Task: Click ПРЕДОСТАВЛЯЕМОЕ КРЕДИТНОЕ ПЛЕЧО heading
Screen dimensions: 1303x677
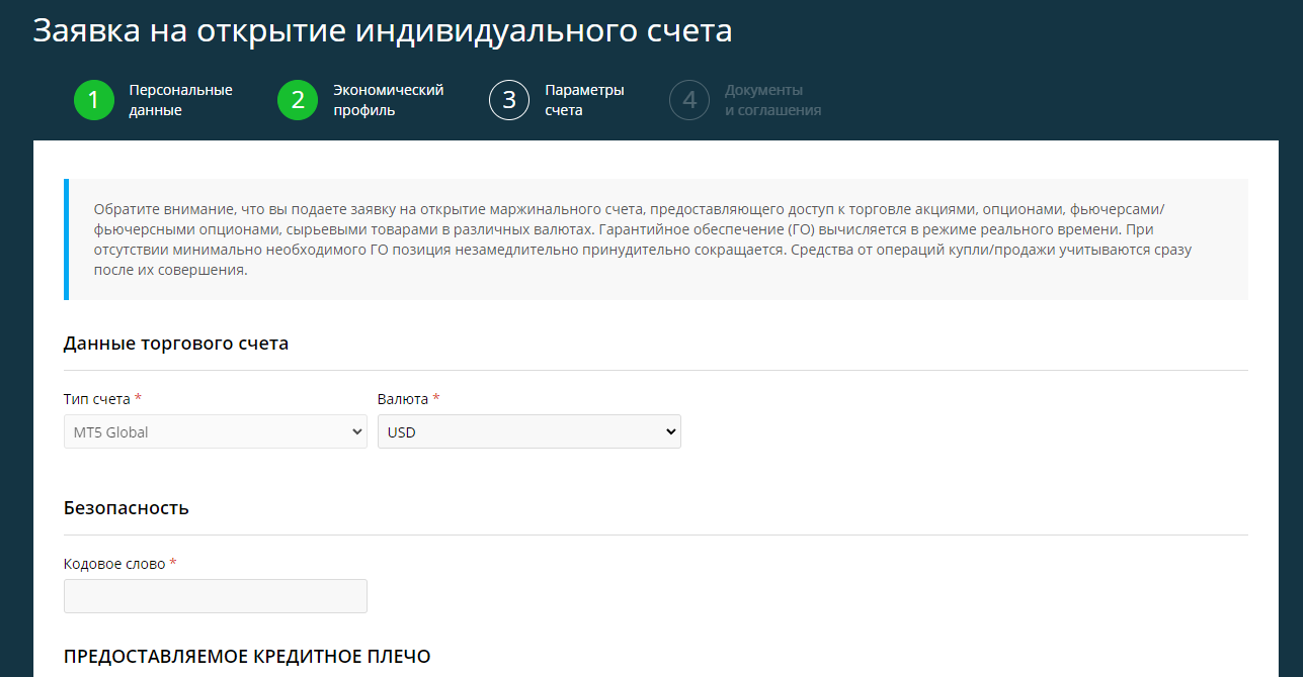Action: coord(247,657)
